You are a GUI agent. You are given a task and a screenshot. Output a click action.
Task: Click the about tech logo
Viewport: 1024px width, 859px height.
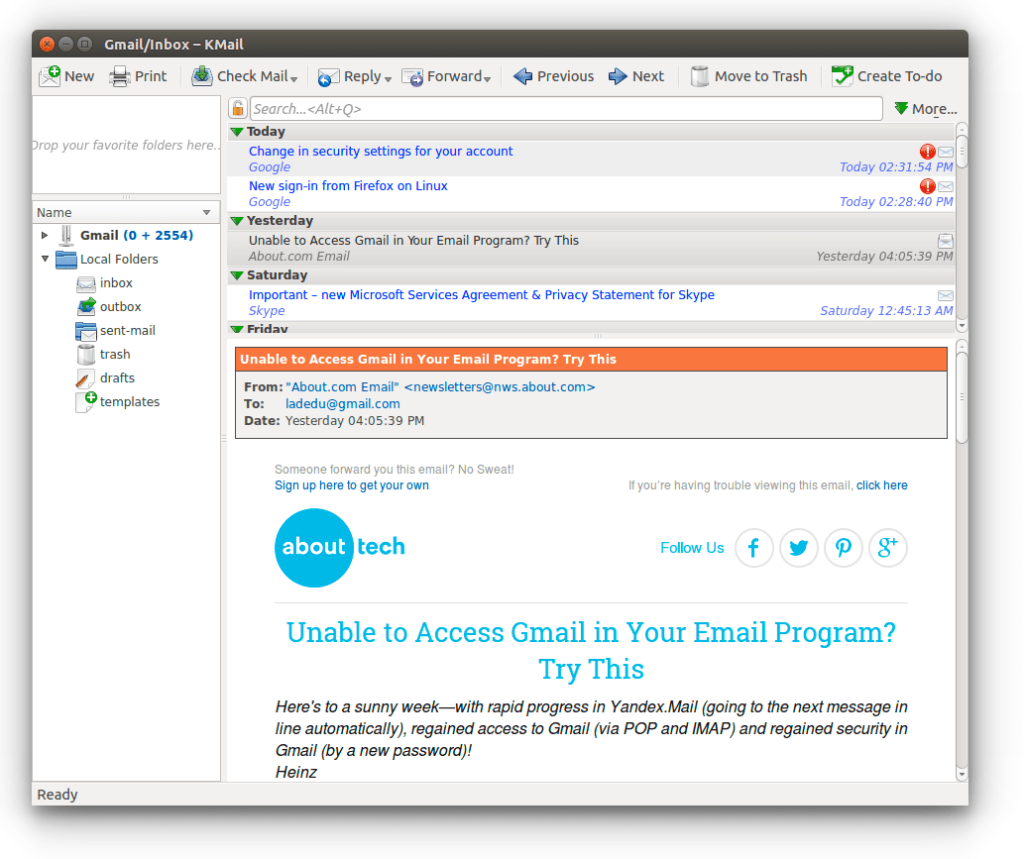(x=340, y=547)
